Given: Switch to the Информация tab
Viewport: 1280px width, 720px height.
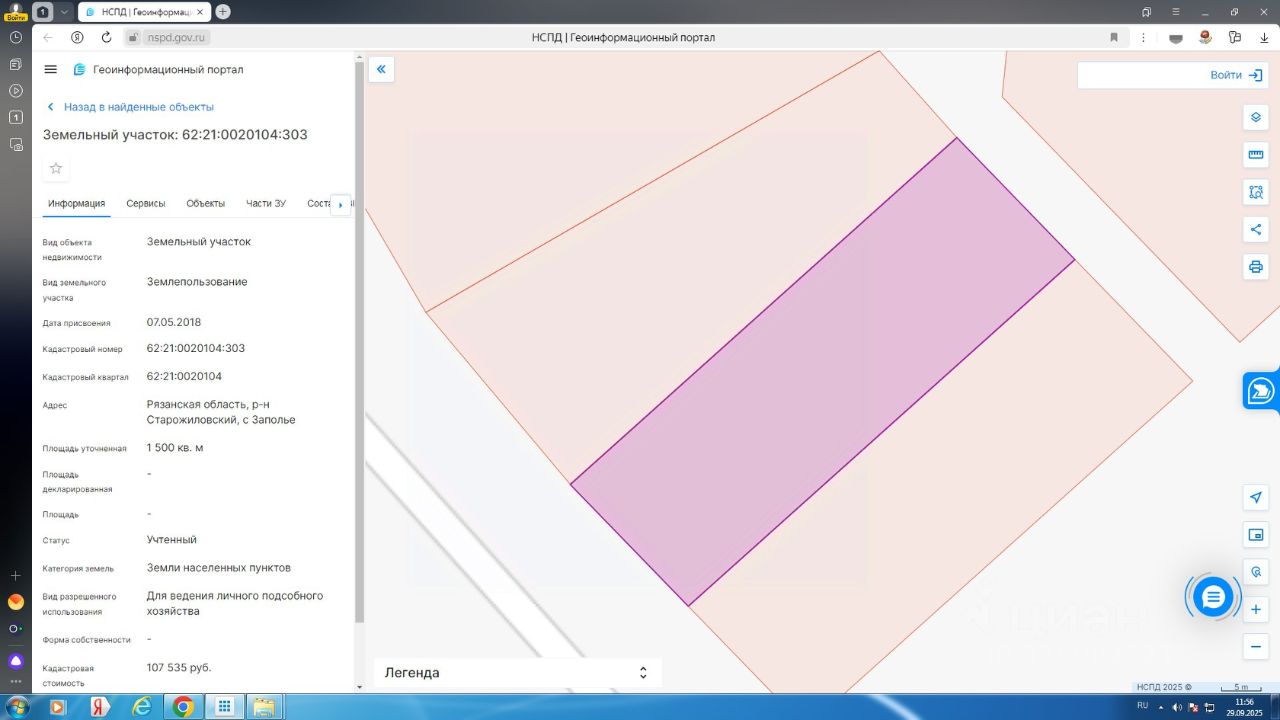Looking at the screenshot, I should pyautogui.click(x=76, y=204).
